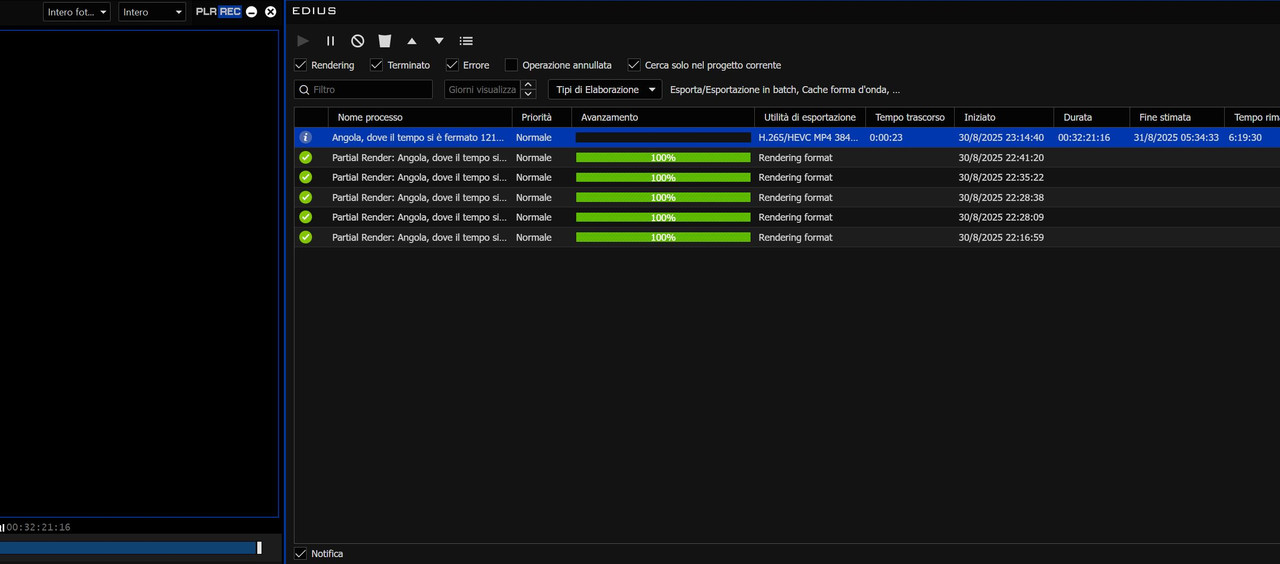
Task: Click progress bar of the Angola export job
Action: point(663,137)
